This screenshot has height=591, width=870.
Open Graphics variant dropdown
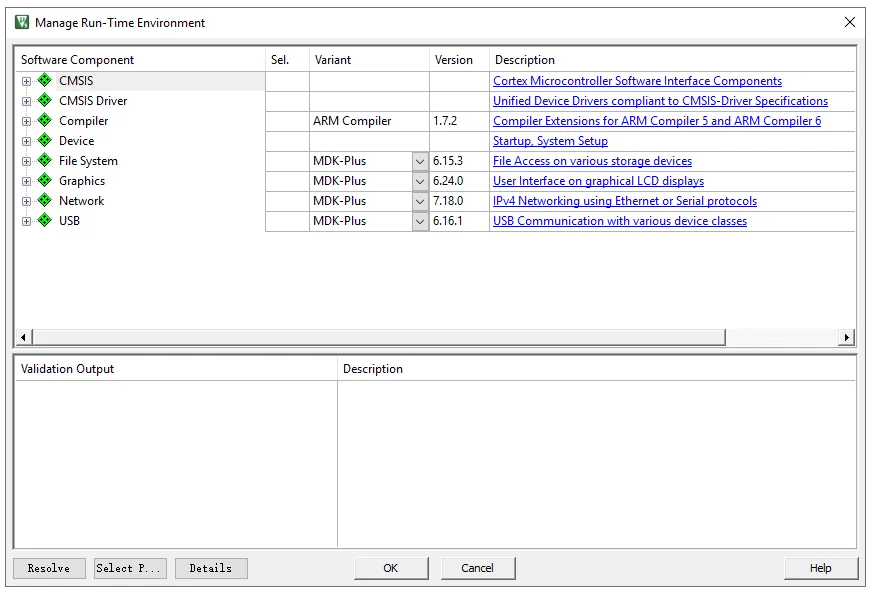(x=420, y=181)
